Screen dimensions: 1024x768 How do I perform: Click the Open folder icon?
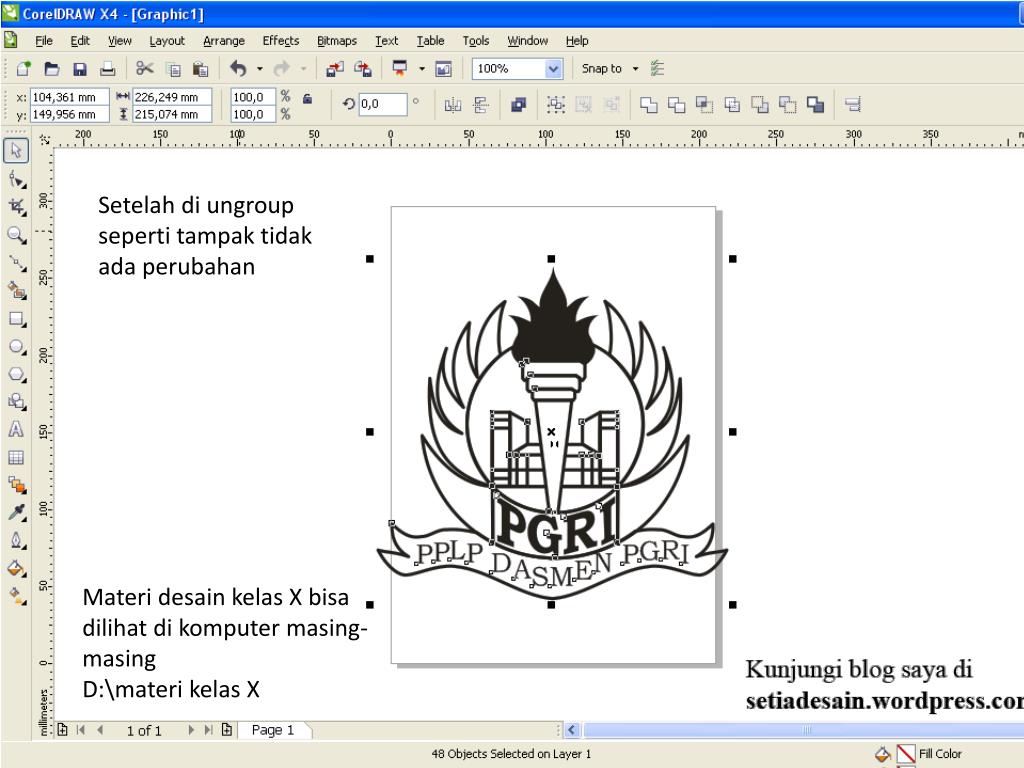(x=52, y=69)
